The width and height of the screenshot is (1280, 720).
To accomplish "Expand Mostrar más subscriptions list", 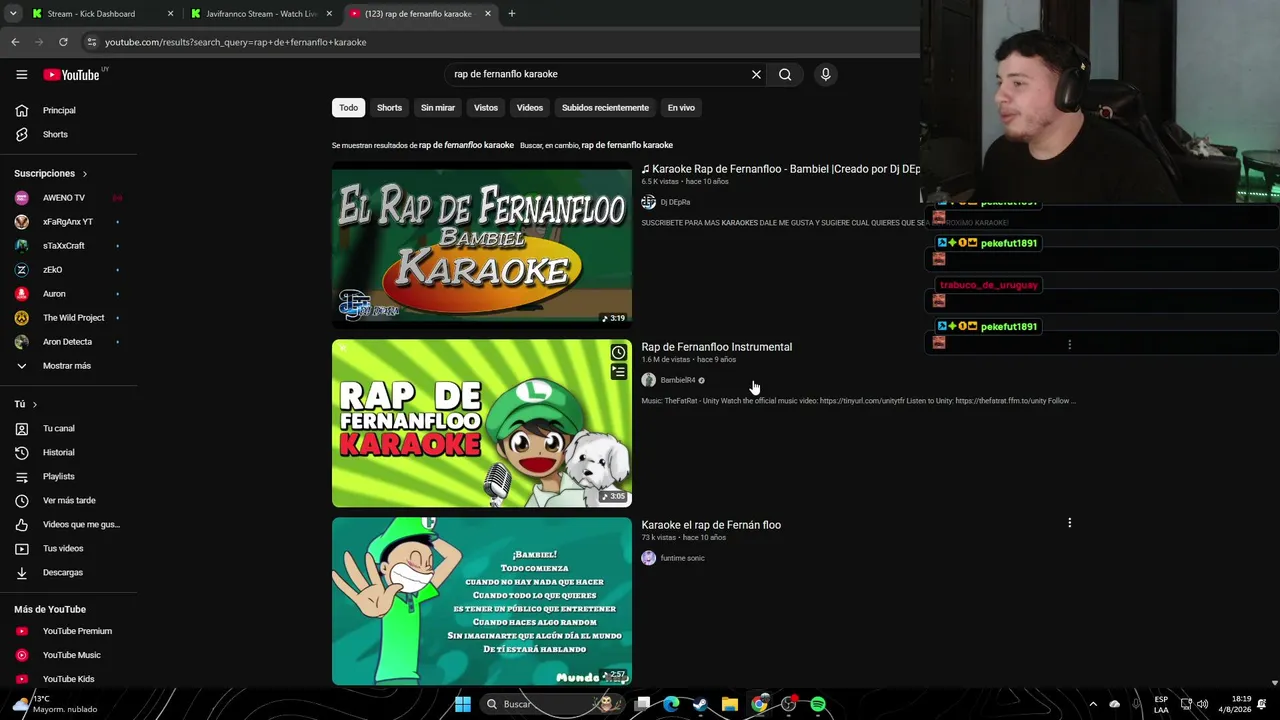I will 69,366.
